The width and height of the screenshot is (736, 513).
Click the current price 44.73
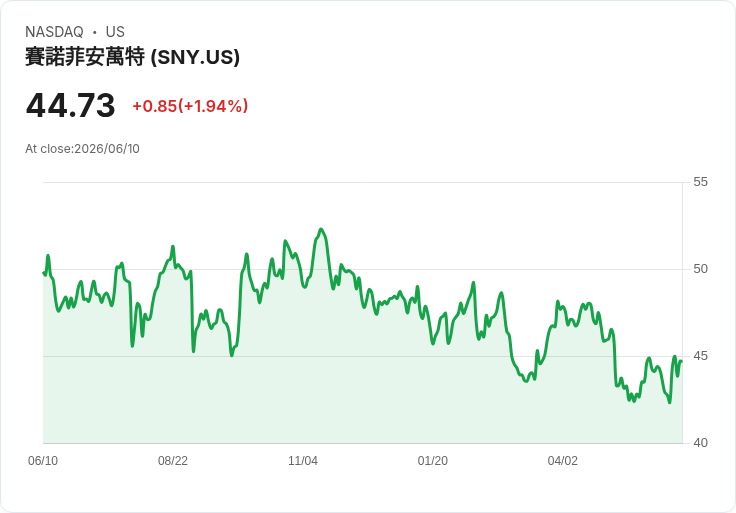click(x=70, y=105)
